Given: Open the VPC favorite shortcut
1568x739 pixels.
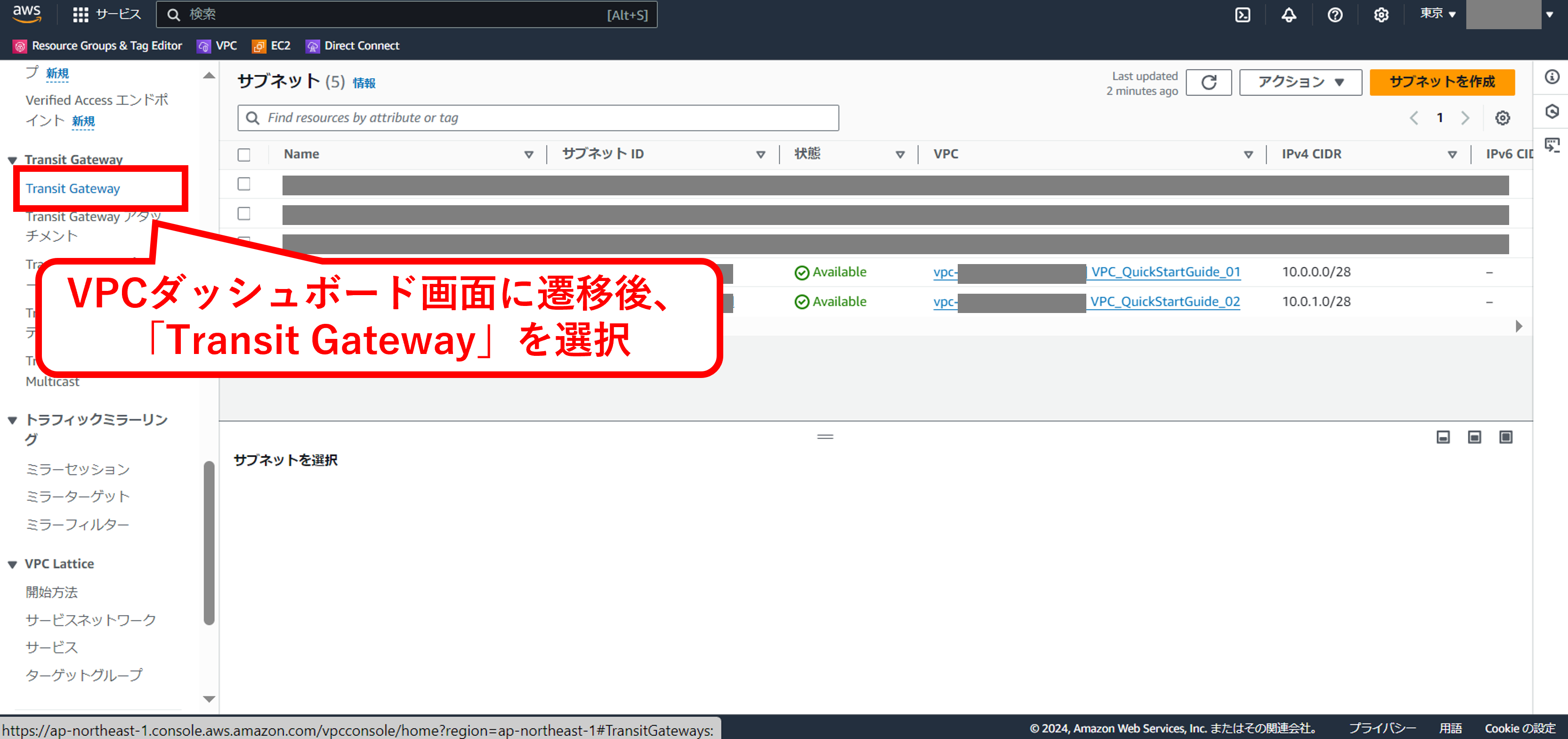Looking at the screenshot, I should (x=217, y=46).
